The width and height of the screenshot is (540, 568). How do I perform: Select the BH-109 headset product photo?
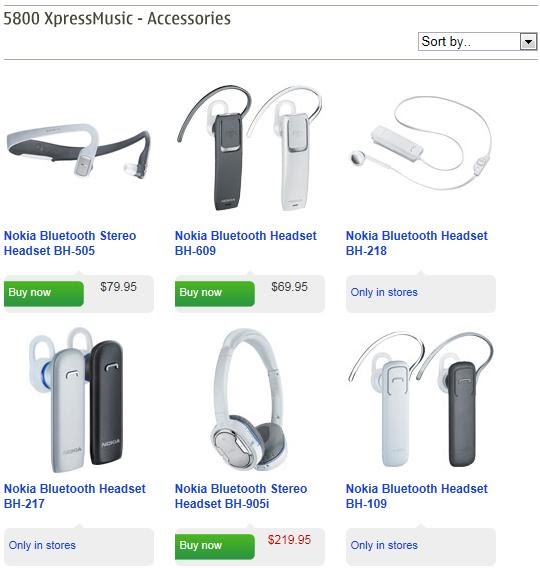tap(420, 400)
